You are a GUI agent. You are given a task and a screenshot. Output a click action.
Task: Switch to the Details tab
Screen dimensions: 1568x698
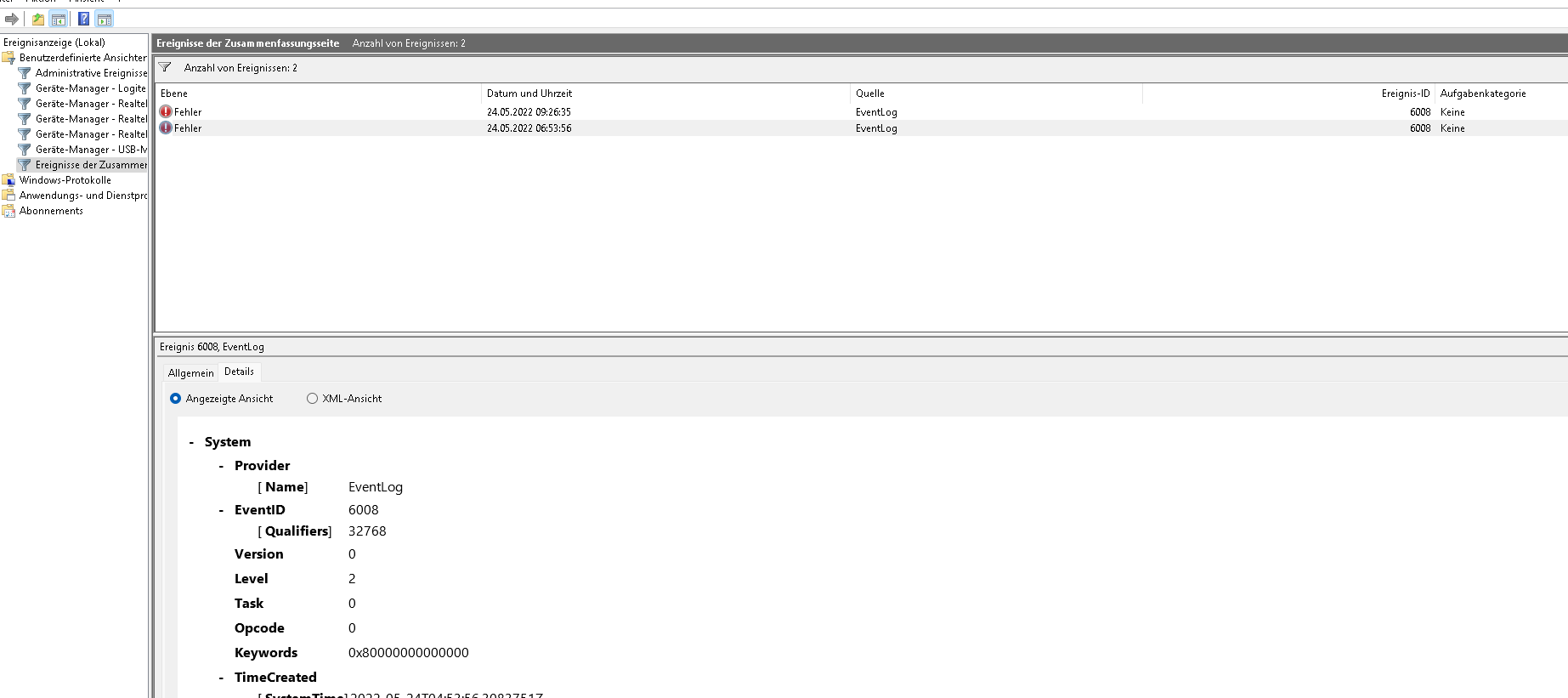(x=239, y=372)
